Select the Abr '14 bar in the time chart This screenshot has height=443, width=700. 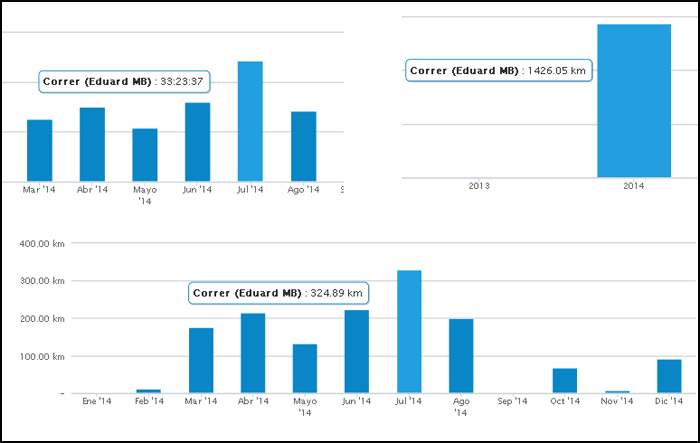92,144
